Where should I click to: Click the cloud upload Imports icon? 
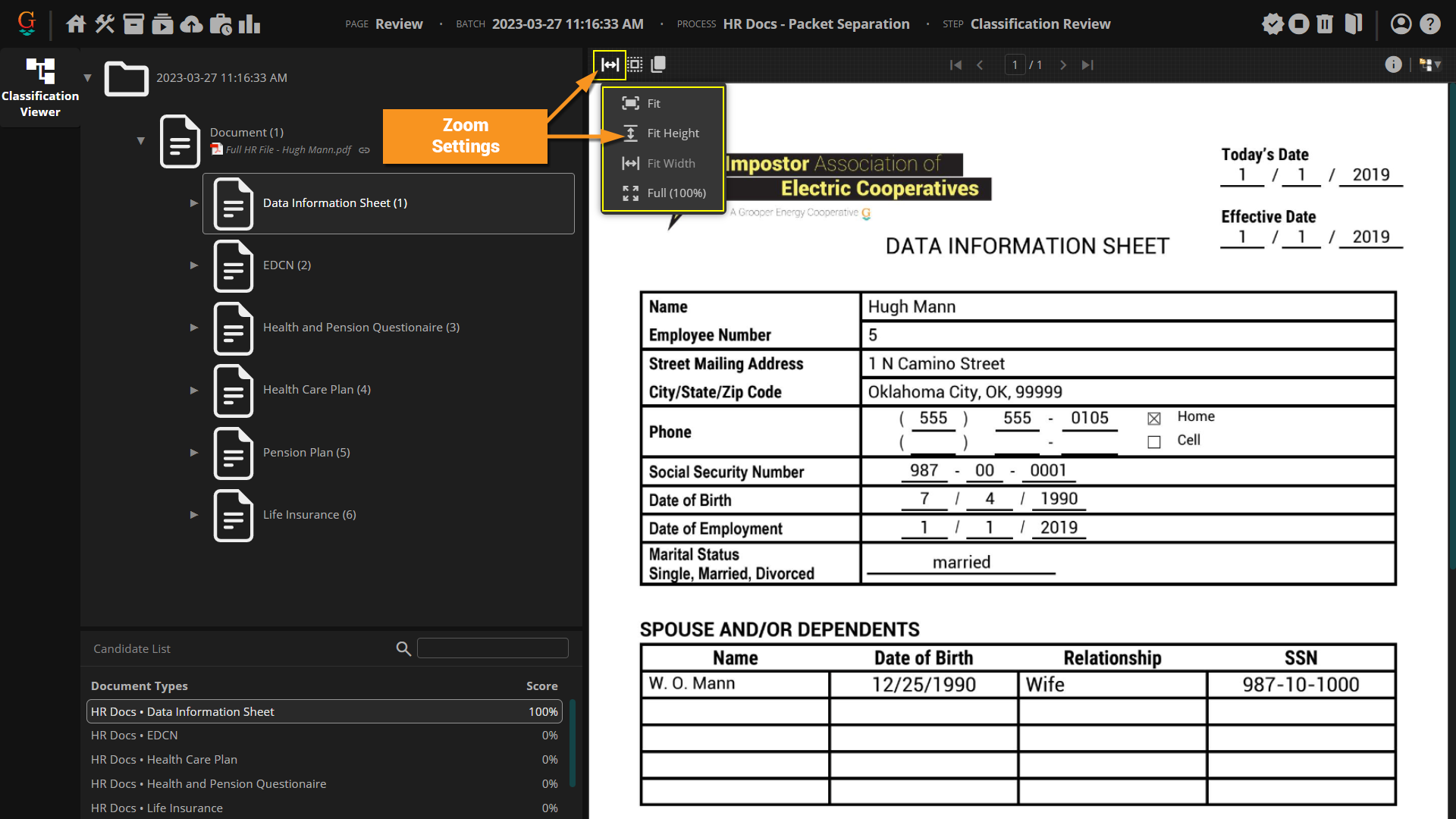tap(191, 24)
